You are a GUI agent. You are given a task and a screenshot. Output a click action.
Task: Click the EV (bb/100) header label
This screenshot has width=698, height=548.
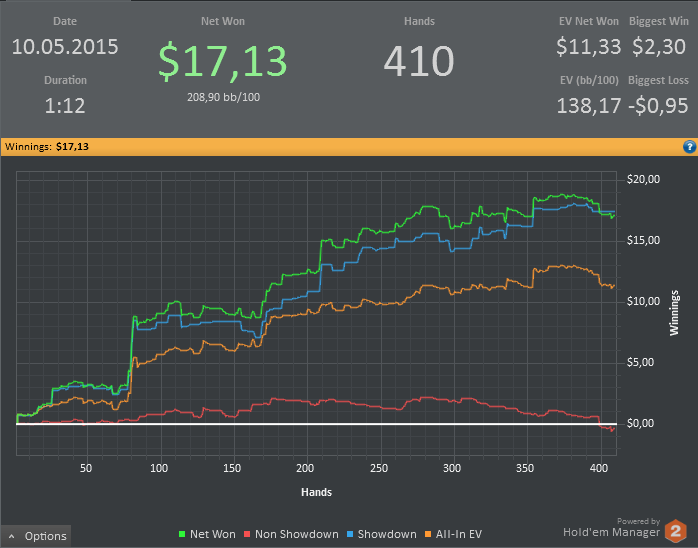point(589,80)
